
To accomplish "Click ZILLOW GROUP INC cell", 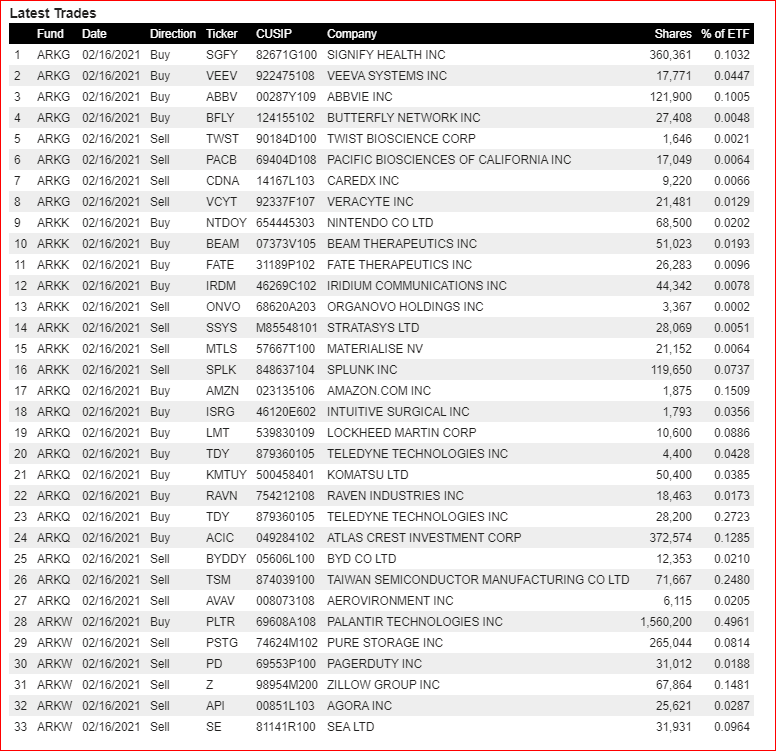I will (x=383, y=685).
